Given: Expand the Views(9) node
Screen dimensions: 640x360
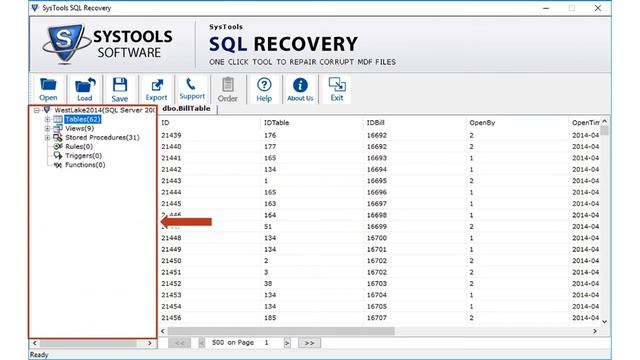Looking at the screenshot, I should 47,129.
